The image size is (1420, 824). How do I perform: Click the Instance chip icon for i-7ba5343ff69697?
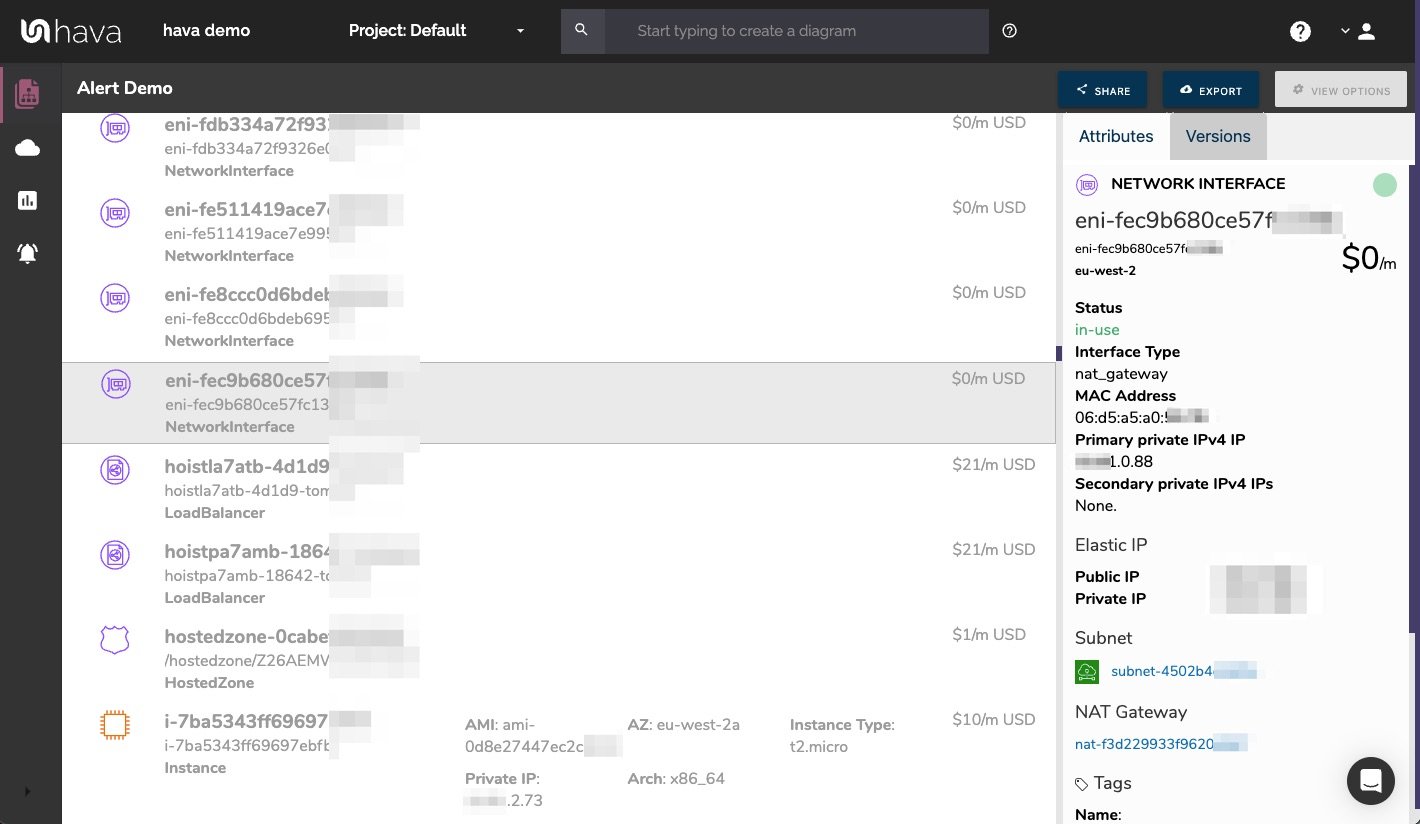point(115,724)
